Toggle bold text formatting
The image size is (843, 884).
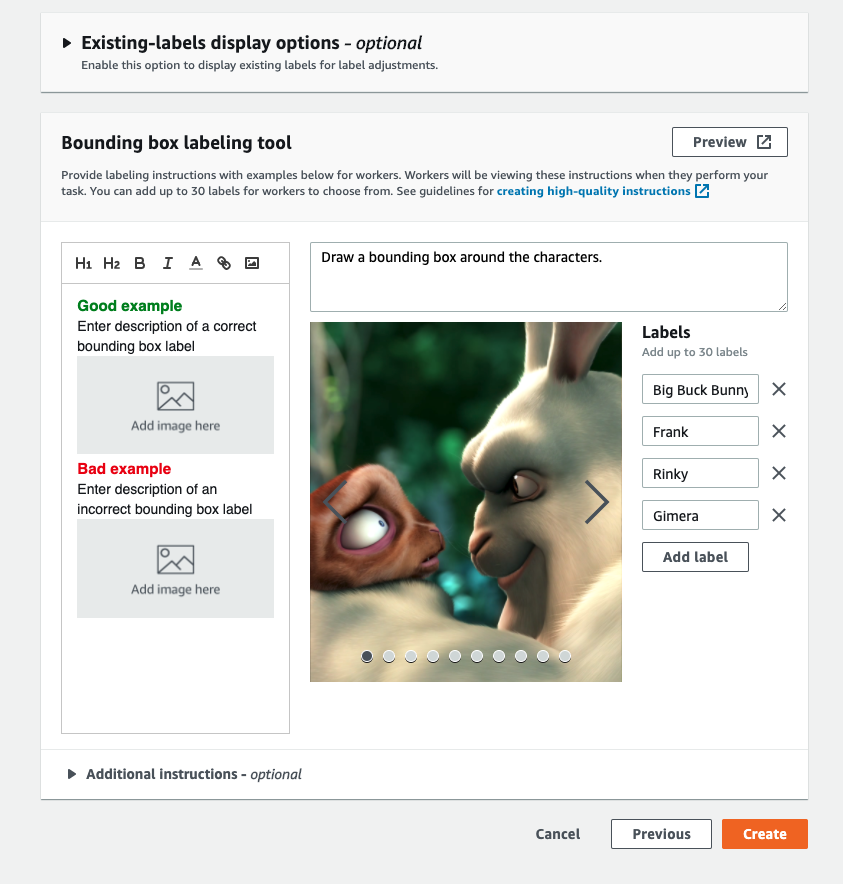[140, 263]
